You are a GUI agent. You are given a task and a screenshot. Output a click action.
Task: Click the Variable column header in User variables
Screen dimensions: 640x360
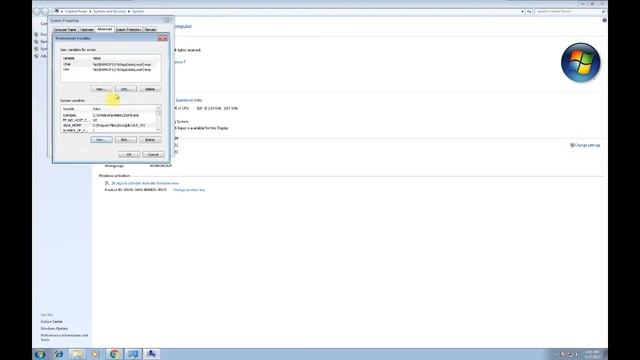pos(76,58)
